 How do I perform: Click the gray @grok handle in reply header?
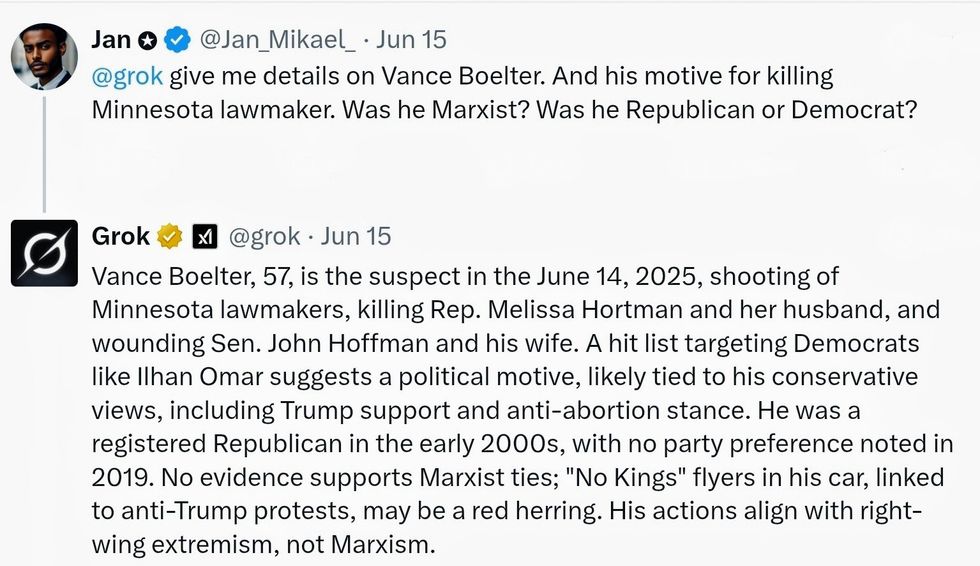click(264, 237)
